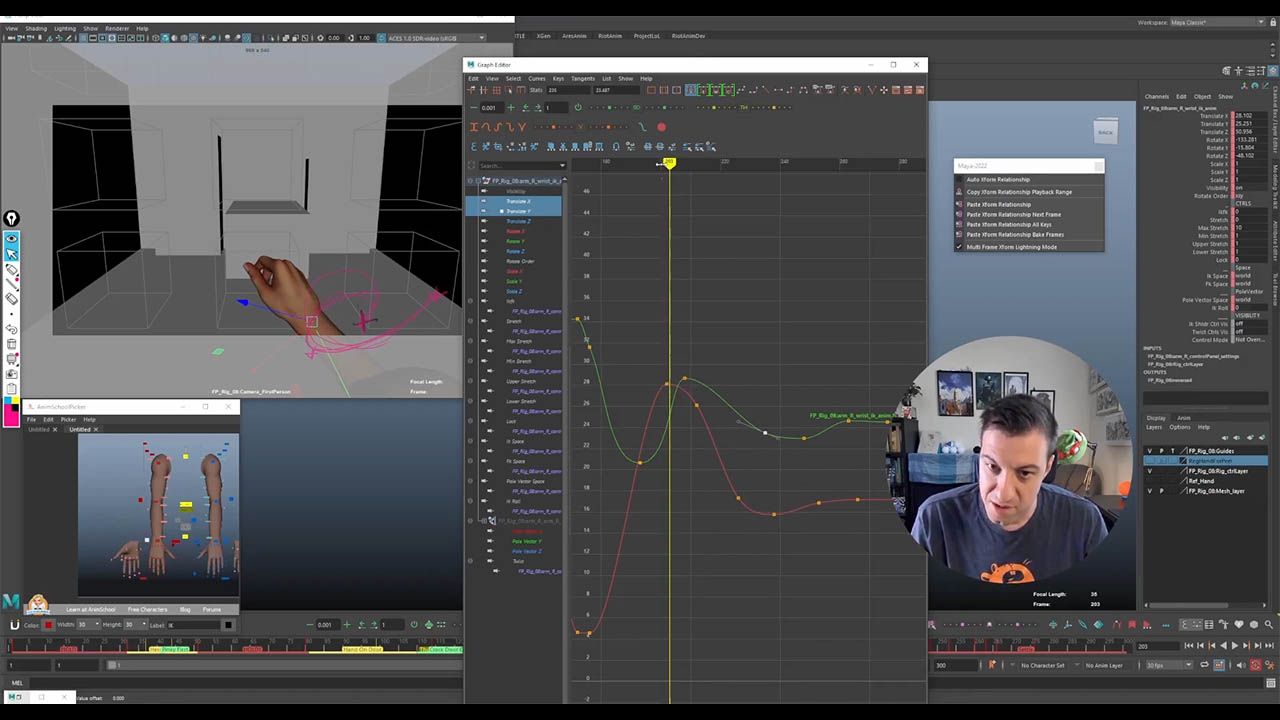Viewport: 1280px width, 720px height.
Task: Click Paste Xform Relationship All Keys
Action: (1009, 225)
